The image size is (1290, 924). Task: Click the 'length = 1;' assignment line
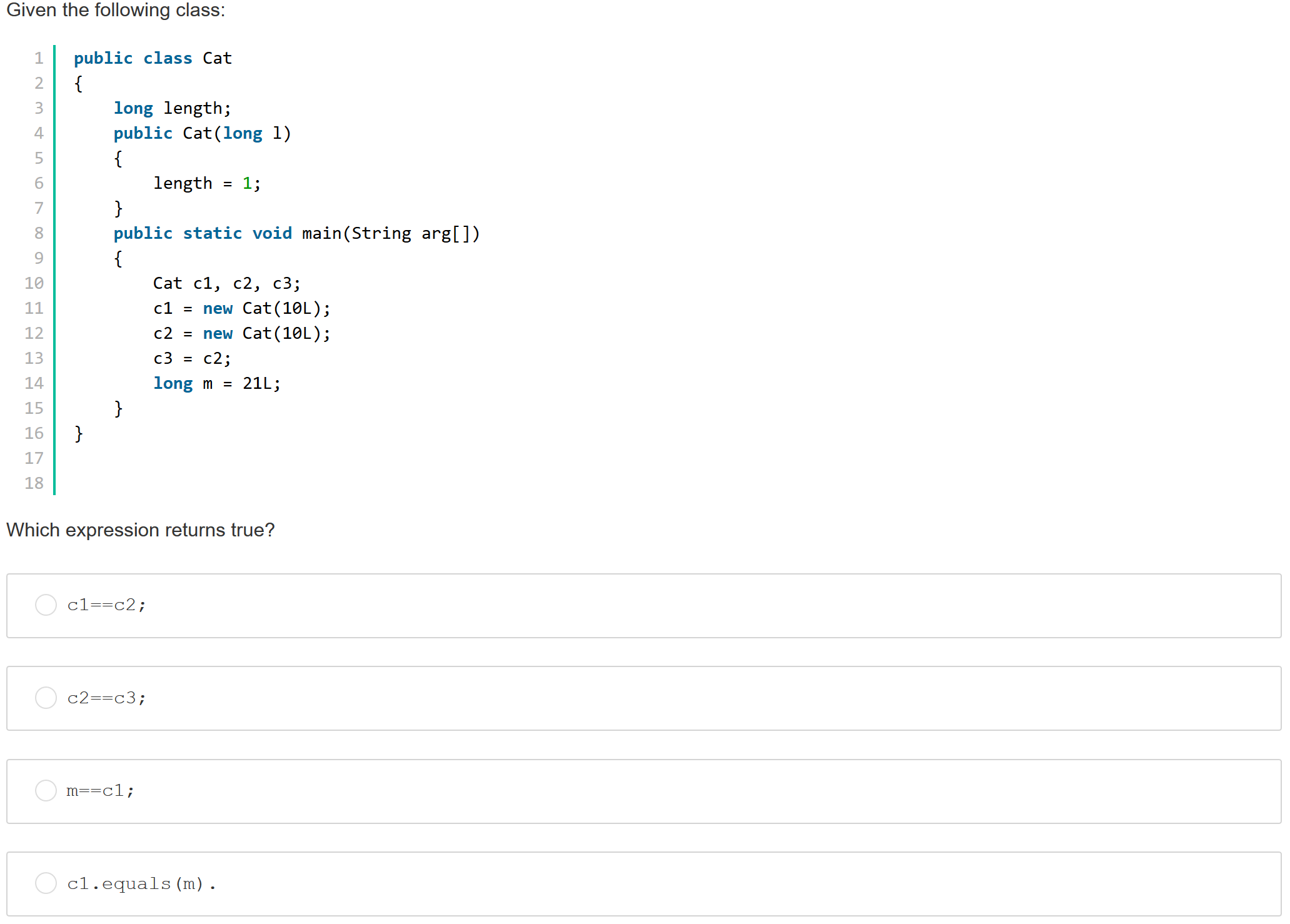click(x=207, y=183)
